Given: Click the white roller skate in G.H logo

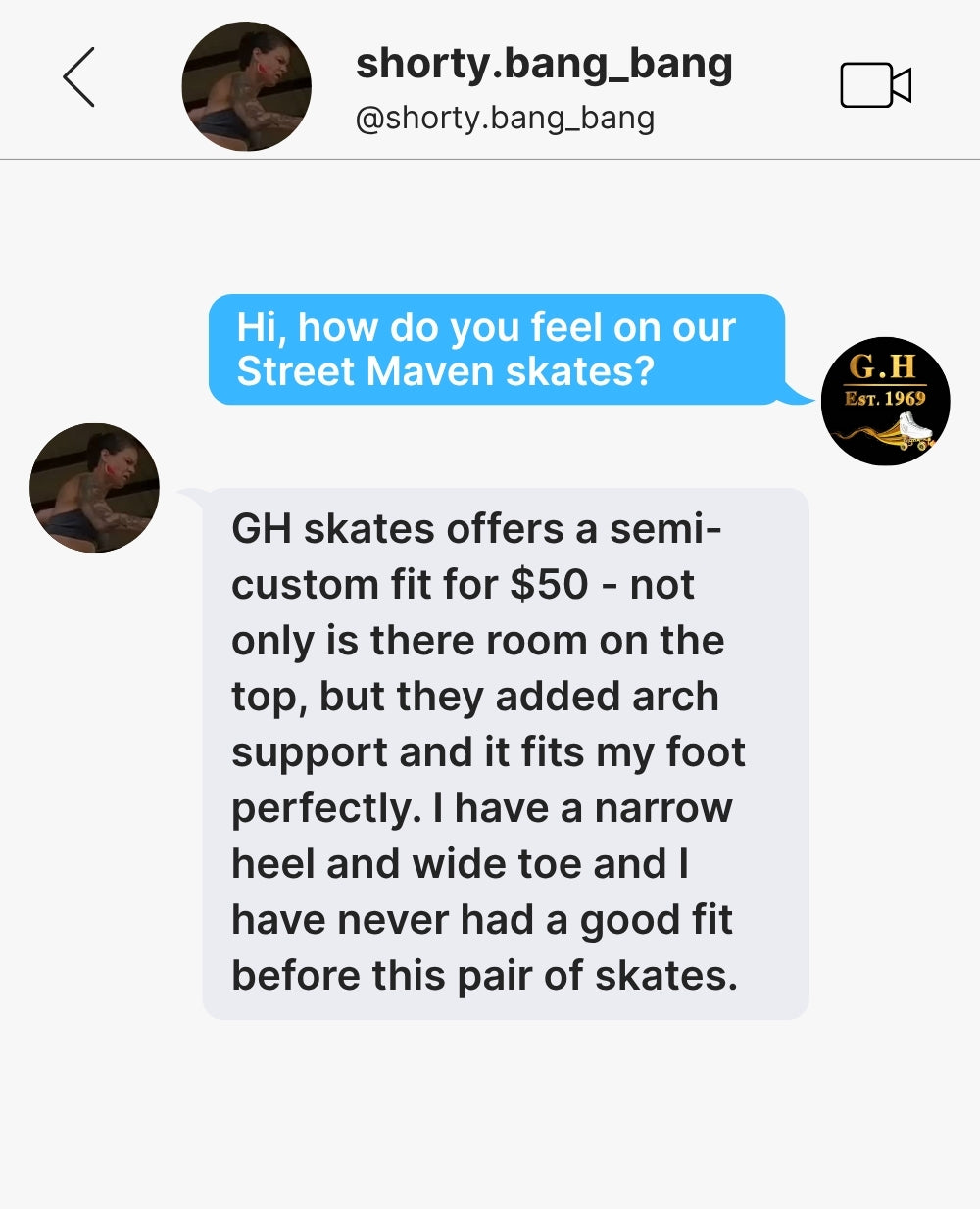Looking at the screenshot, I should (916, 428).
